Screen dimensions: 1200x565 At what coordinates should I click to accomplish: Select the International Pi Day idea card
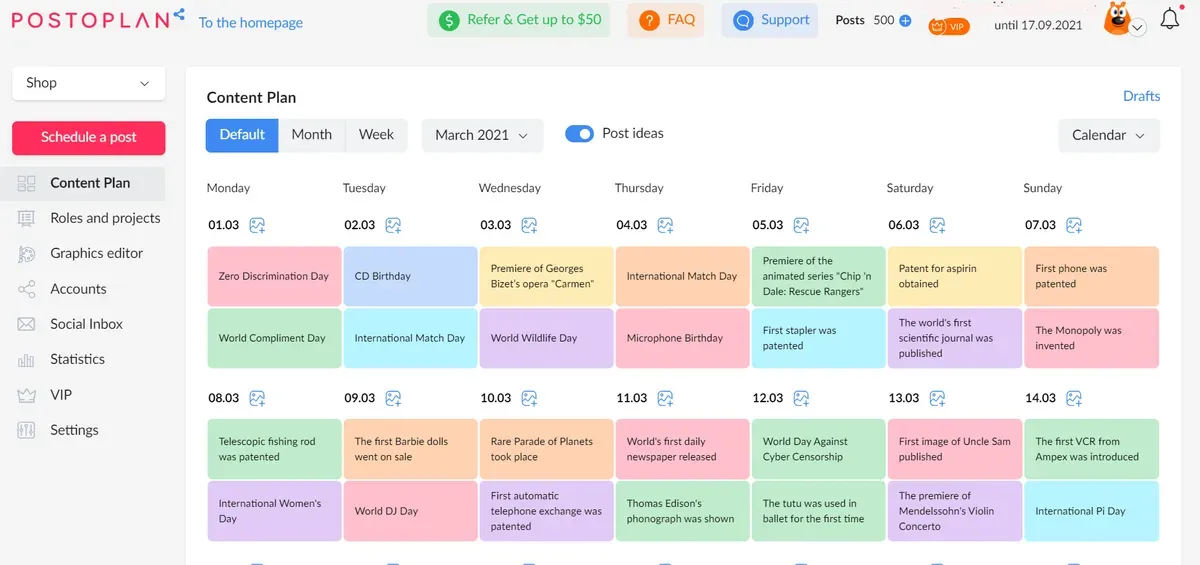(x=1091, y=511)
